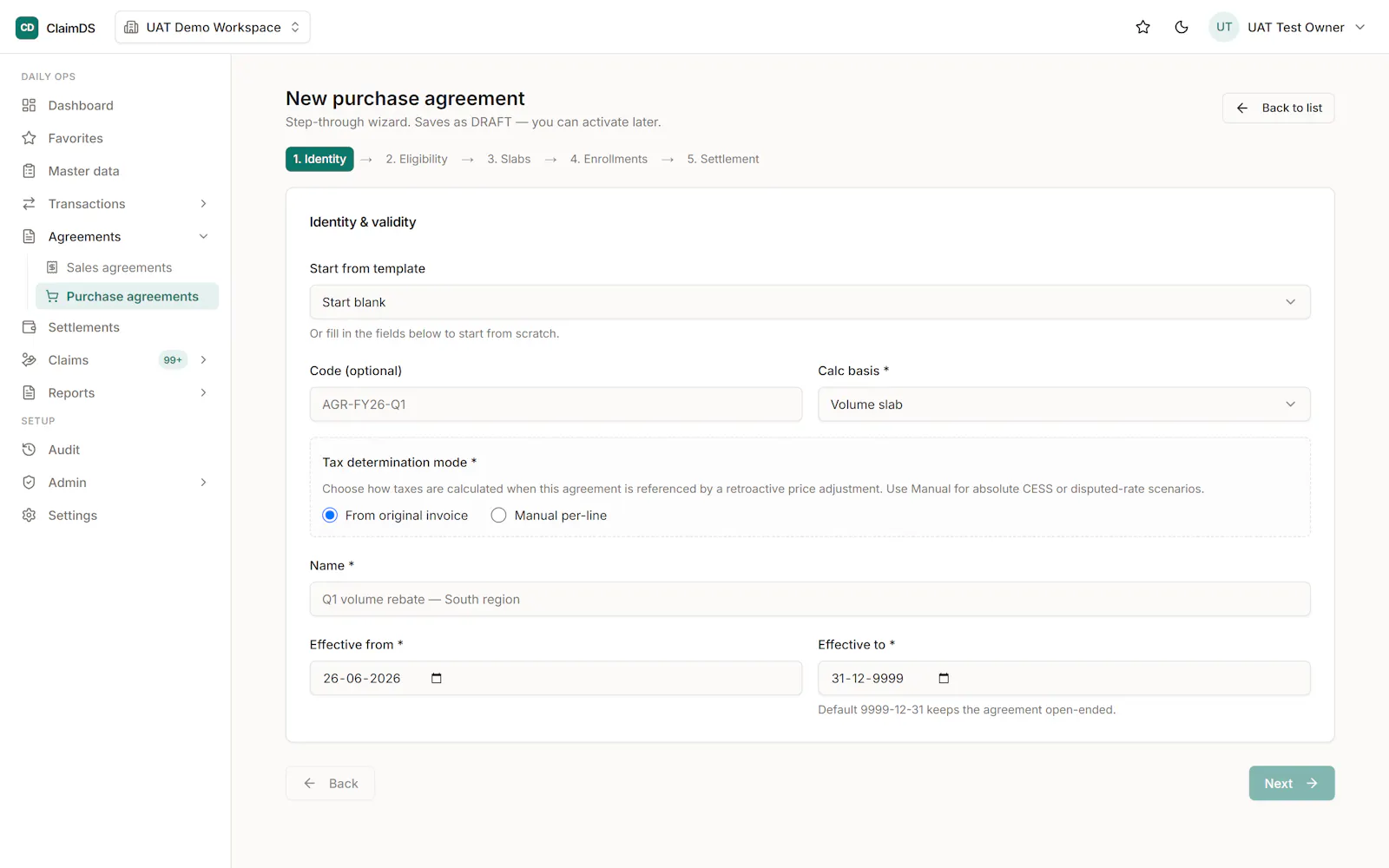The width and height of the screenshot is (1389, 868).
Task: Open Settlements in the sidebar
Action: click(115, 327)
